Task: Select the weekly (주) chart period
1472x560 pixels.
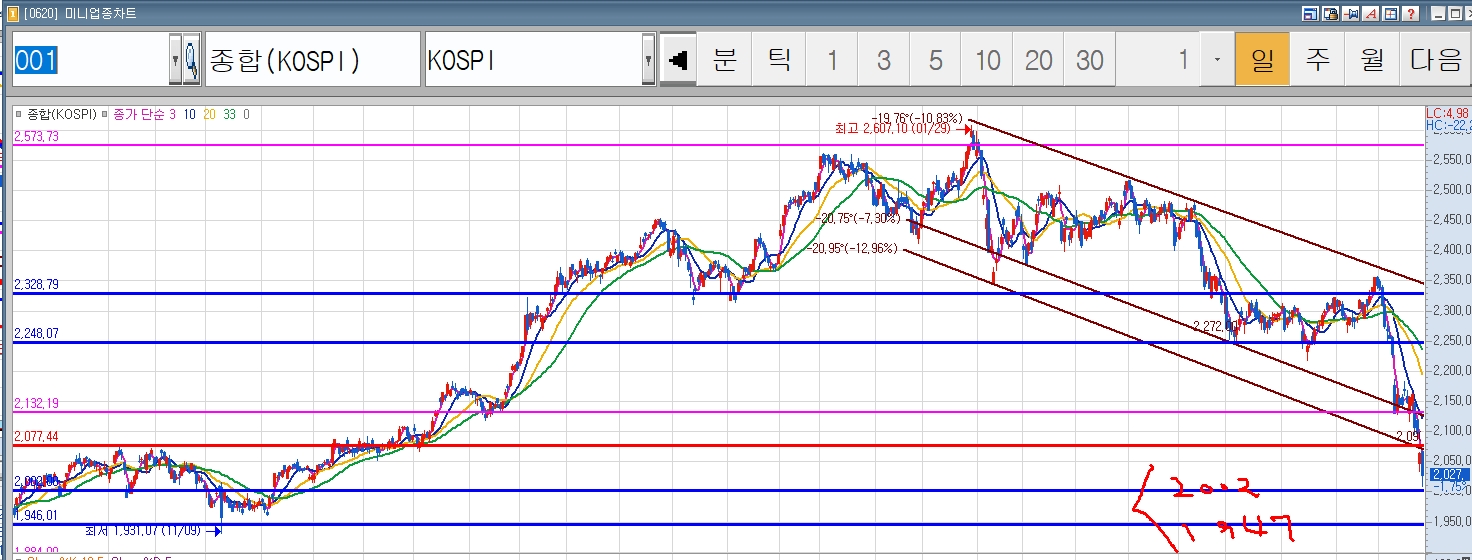Action: [x=1317, y=61]
